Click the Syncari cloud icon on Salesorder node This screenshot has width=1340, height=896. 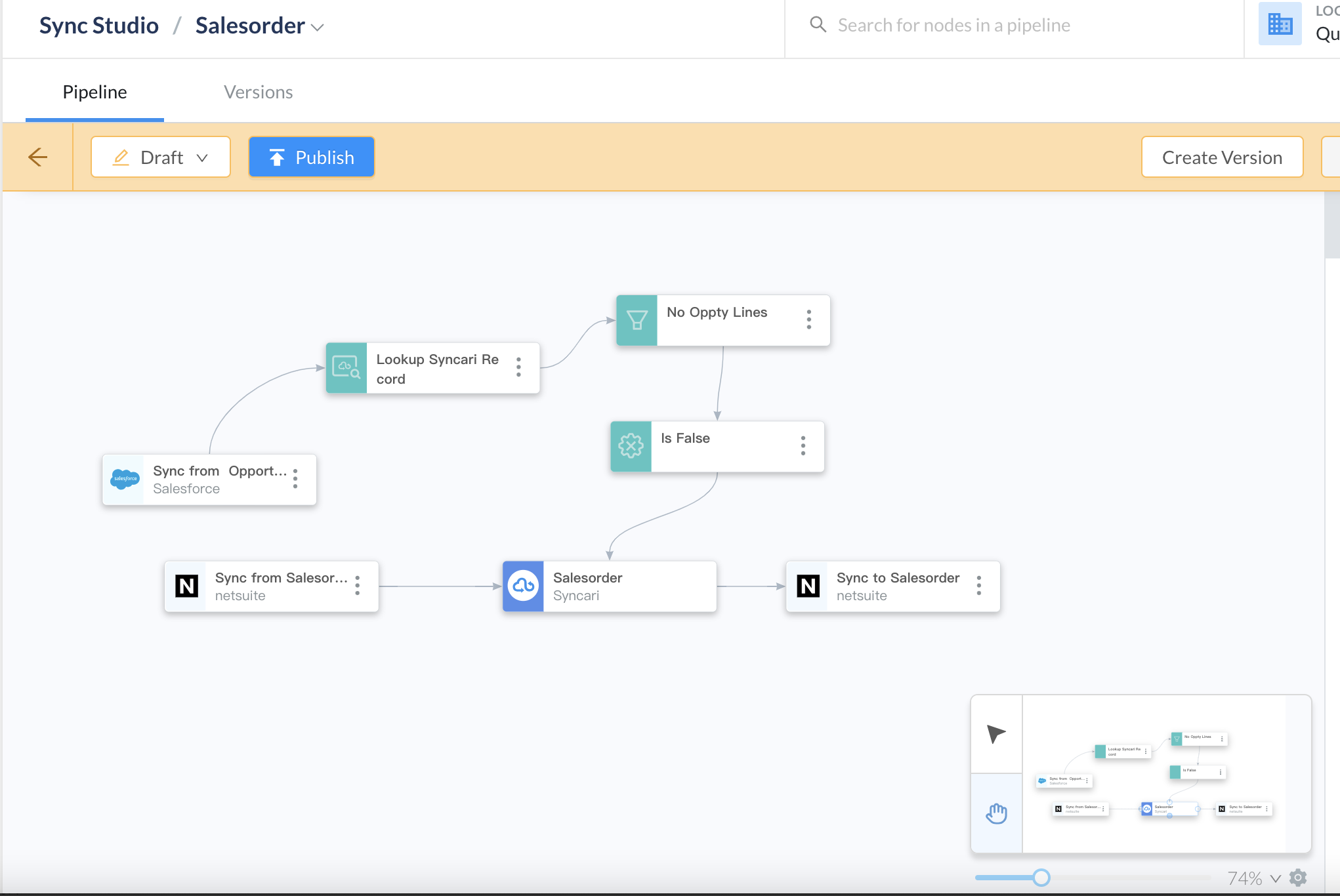pos(523,586)
